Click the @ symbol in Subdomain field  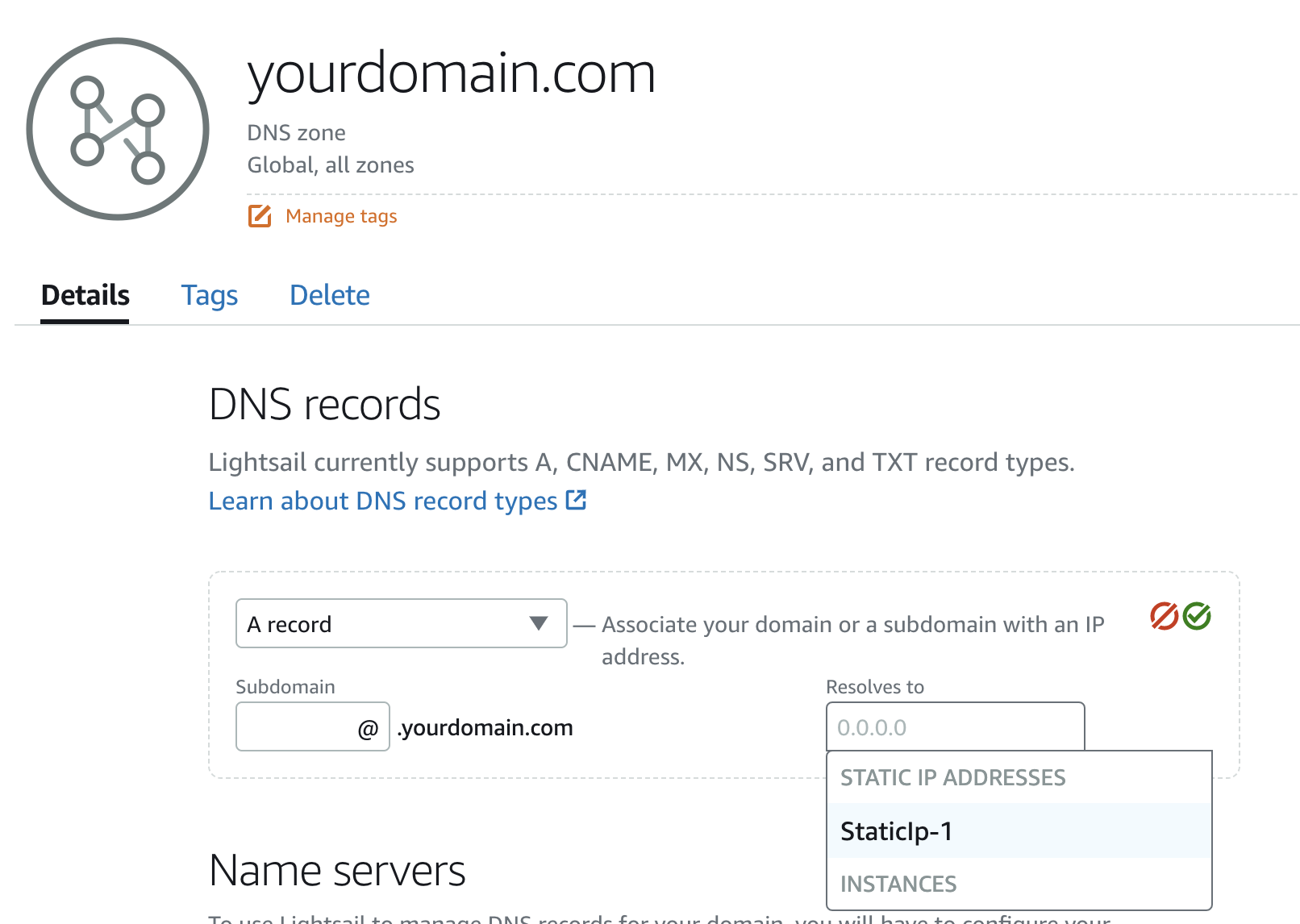[368, 728]
